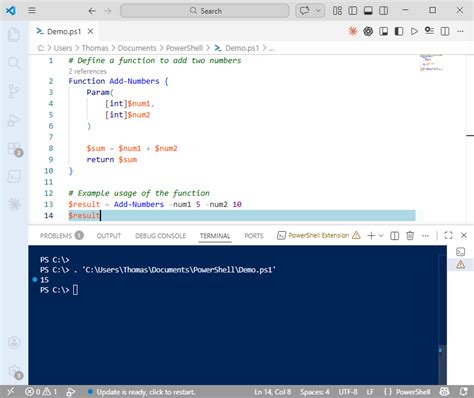Viewport: 474px width, 398px height.
Task: Toggle the primary side bar
Action: pyautogui.click(x=353, y=11)
